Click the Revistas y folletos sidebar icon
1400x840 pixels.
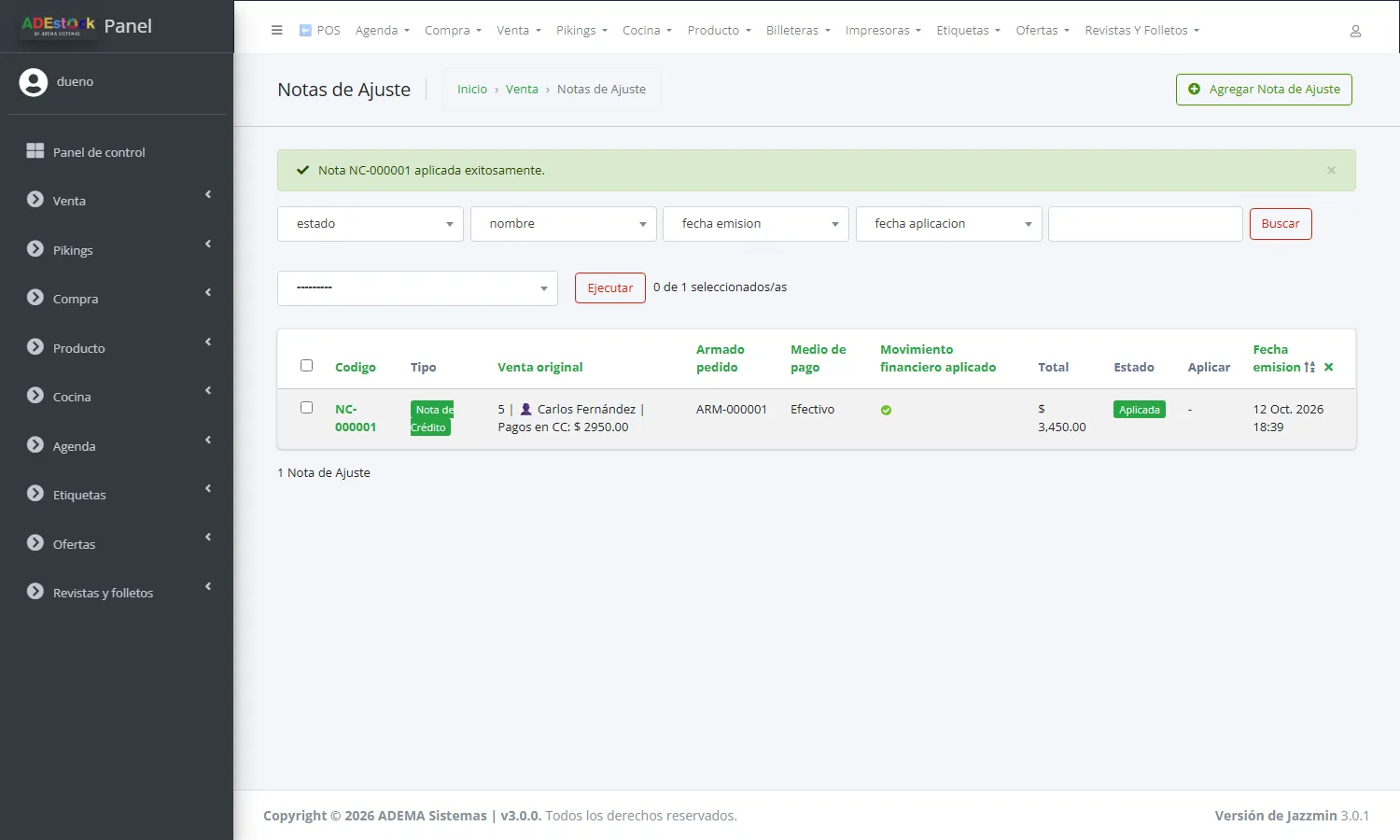coord(35,592)
